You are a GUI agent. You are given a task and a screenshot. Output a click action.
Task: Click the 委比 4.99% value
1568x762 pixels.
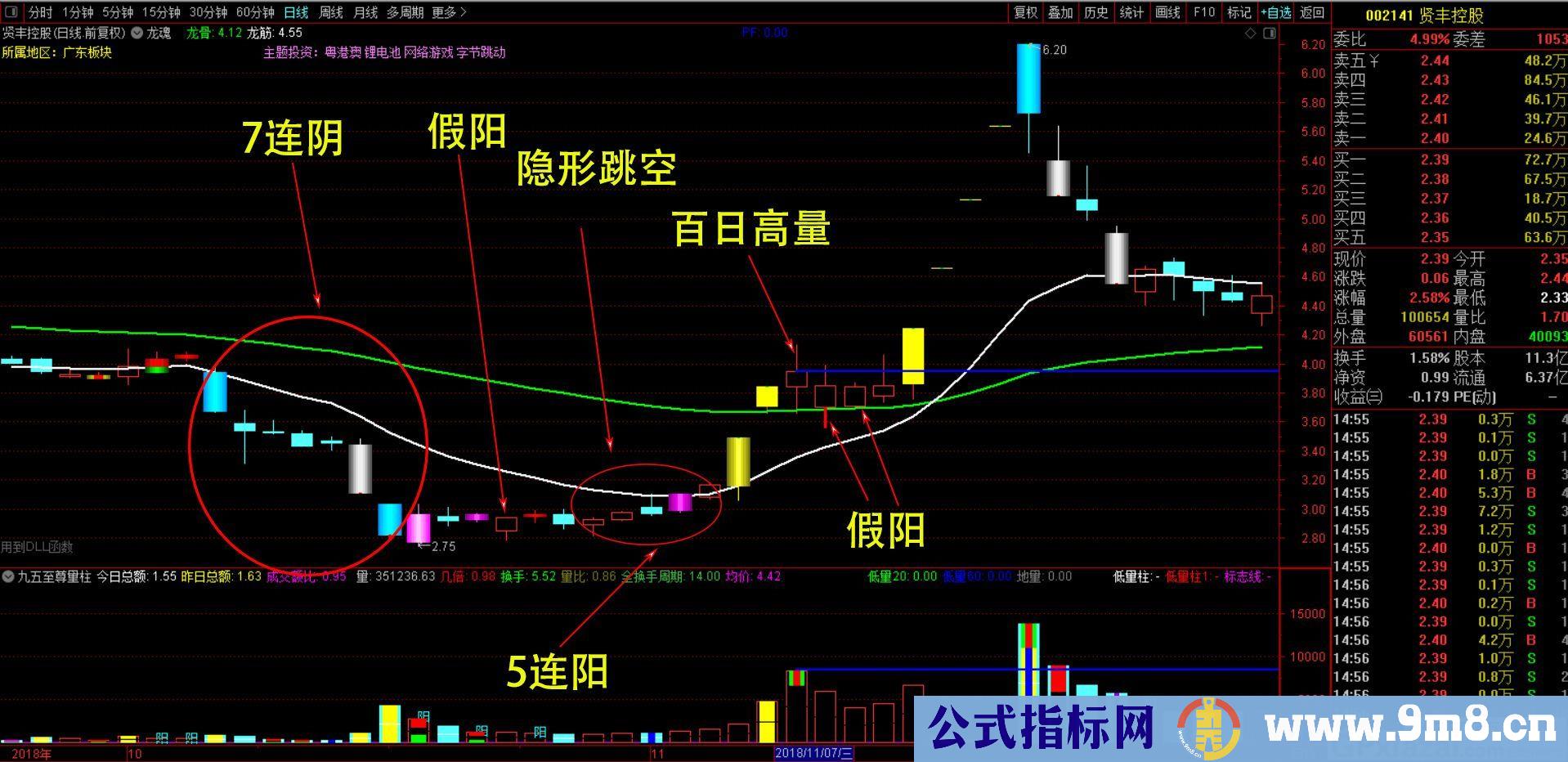pyautogui.click(x=1429, y=39)
